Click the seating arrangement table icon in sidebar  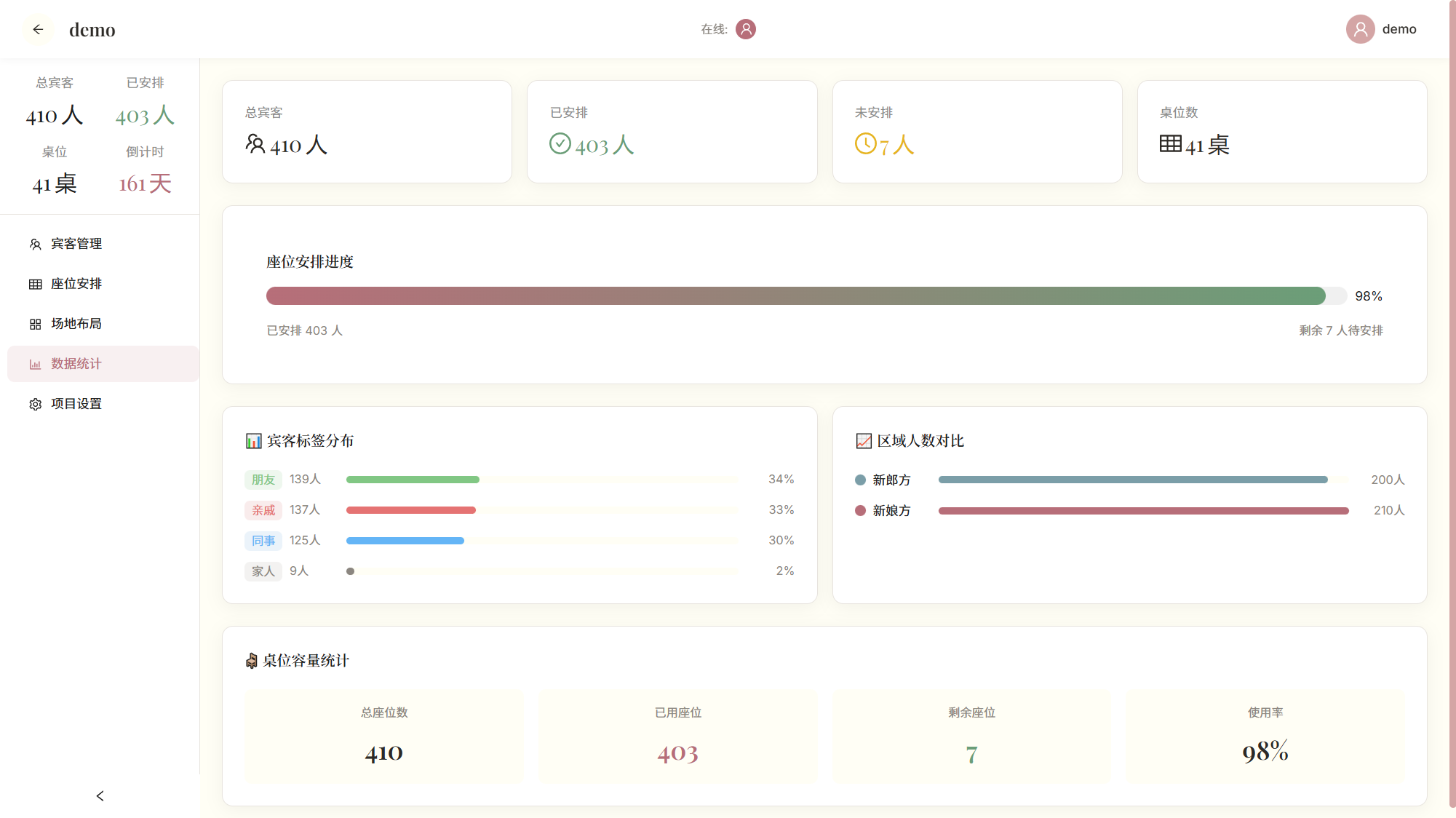pyautogui.click(x=35, y=284)
